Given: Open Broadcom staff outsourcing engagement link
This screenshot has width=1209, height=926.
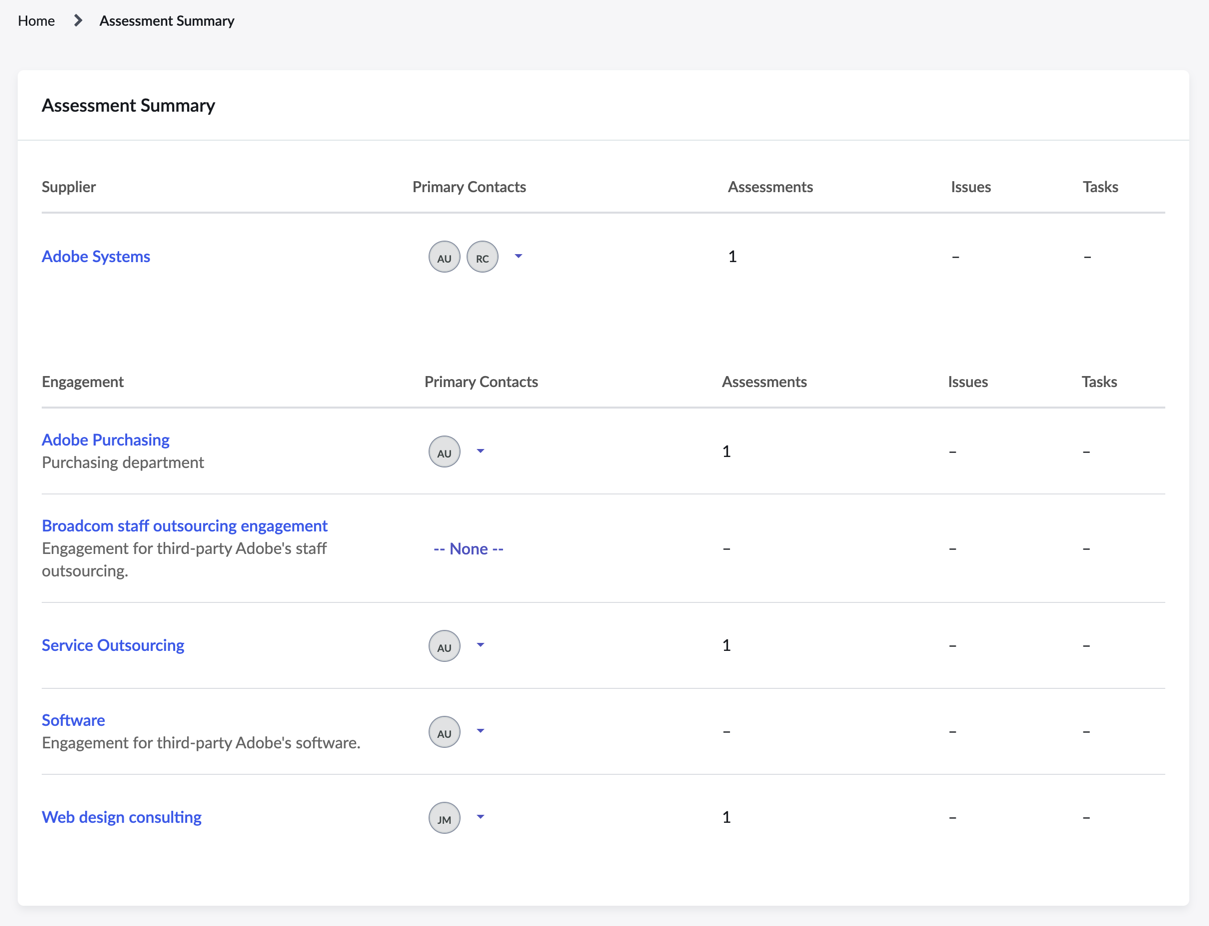Looking at the screenshot, I should (185, 525).
